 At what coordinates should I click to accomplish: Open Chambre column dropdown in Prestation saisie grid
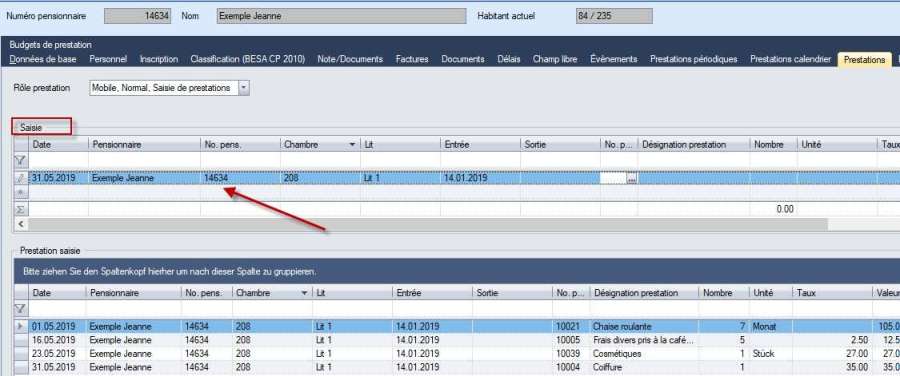[304, 293]
